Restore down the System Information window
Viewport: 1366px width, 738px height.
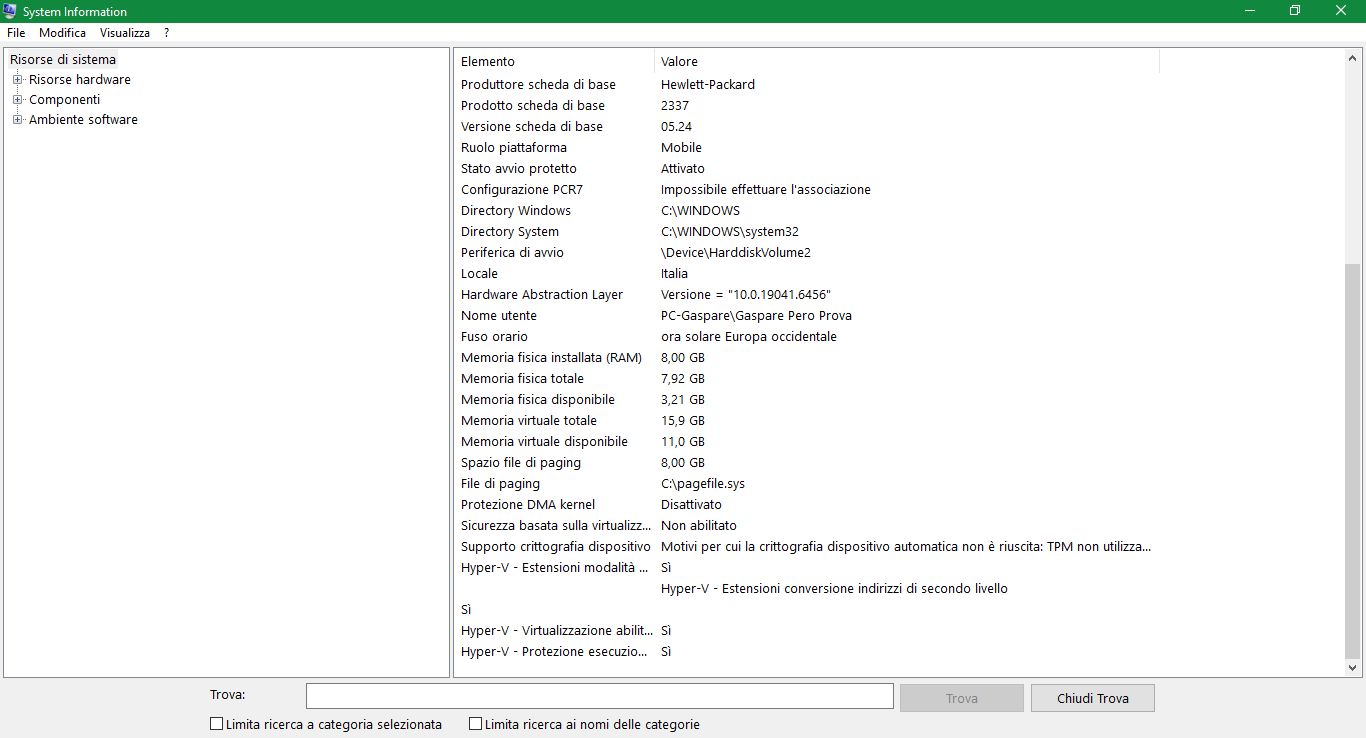[1295, 11]
